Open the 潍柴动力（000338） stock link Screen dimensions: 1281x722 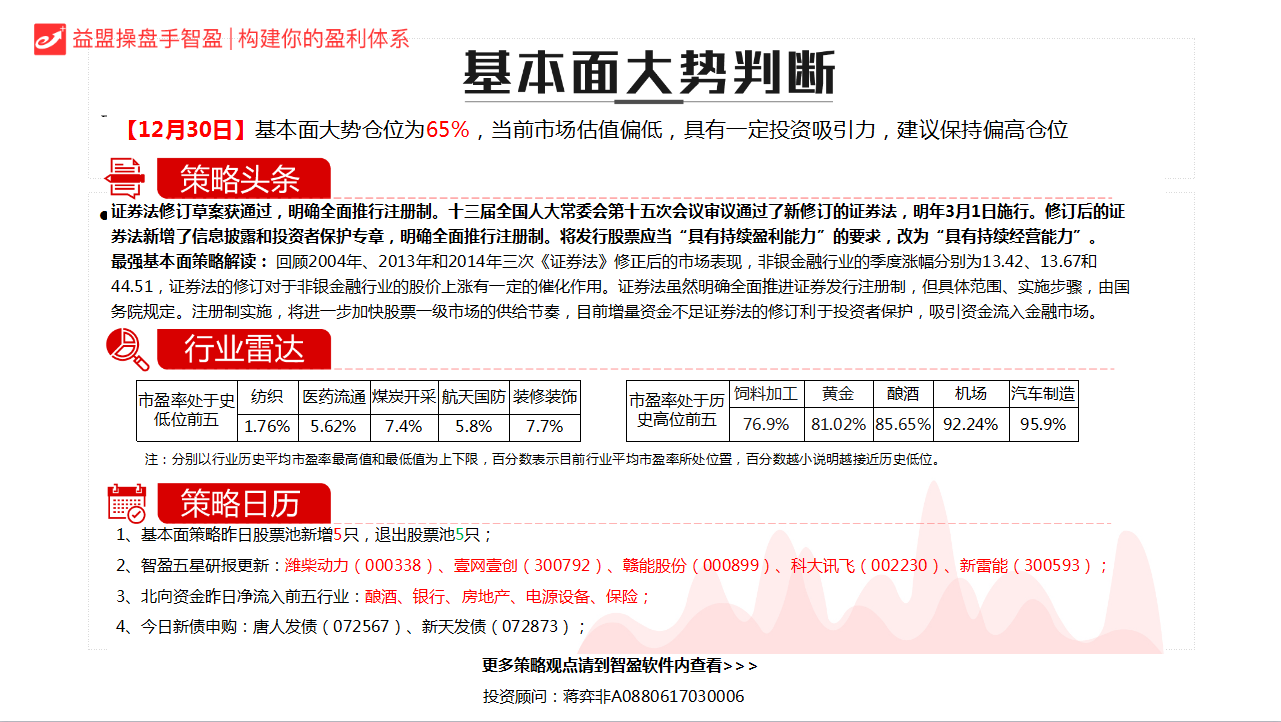click(360, 566)
